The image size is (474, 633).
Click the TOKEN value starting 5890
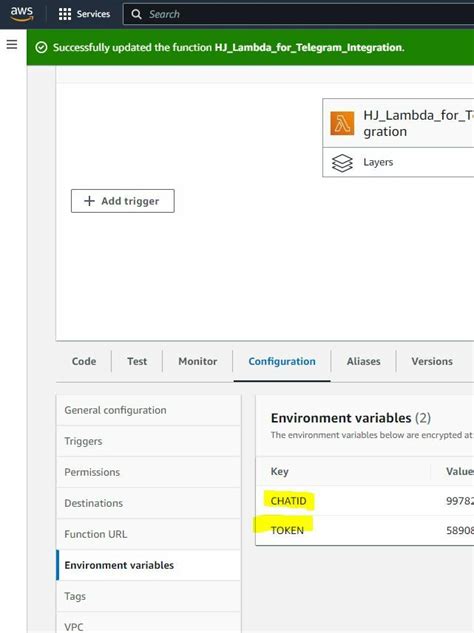click(x=460, y=530)
